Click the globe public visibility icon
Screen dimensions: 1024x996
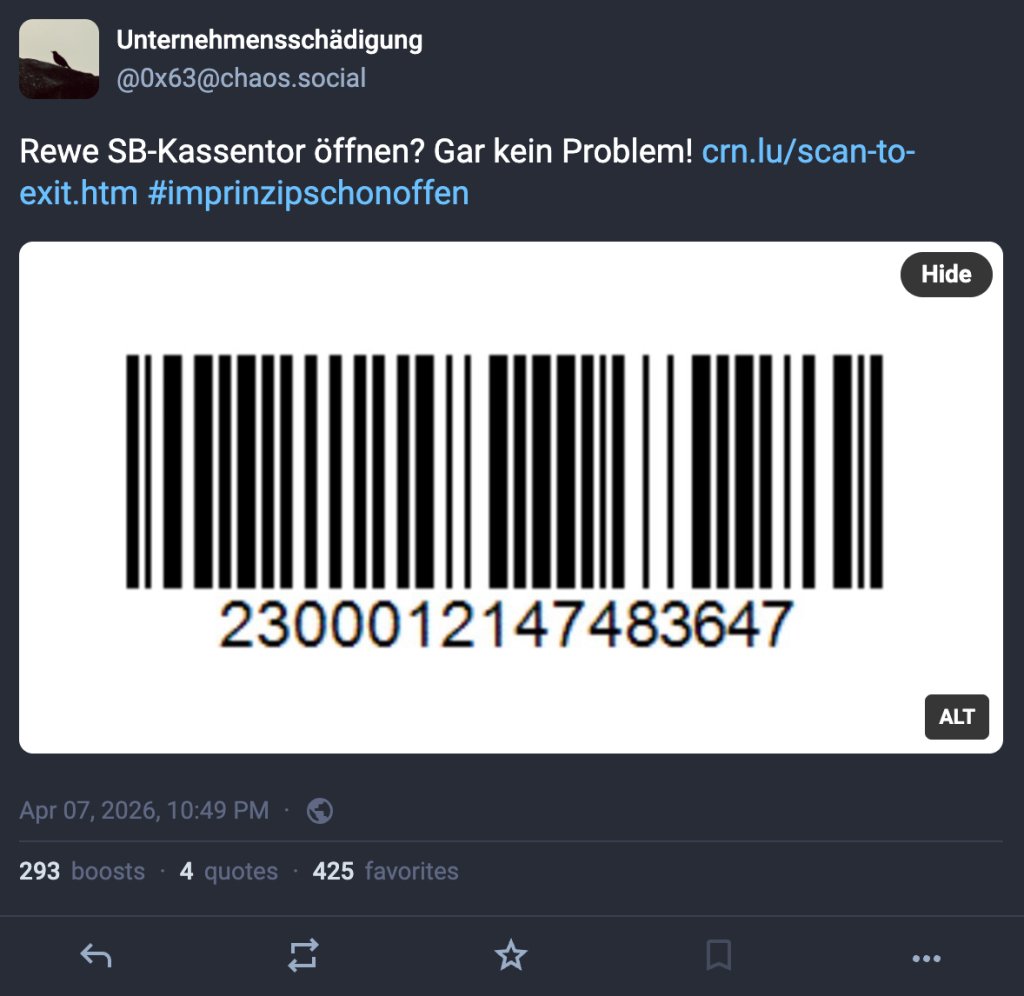(320, 811)
